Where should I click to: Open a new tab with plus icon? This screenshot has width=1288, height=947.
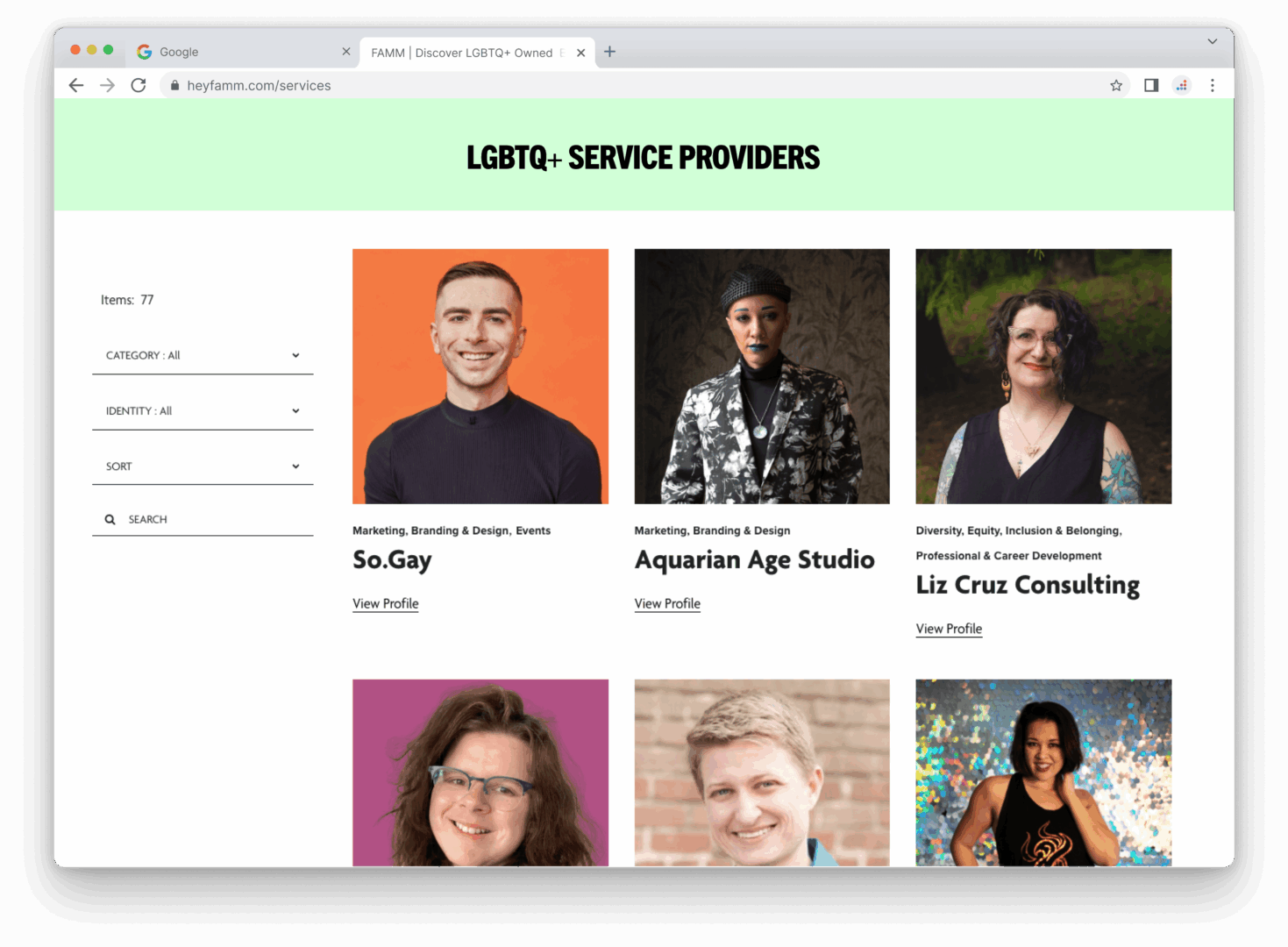tap(609, 52)
